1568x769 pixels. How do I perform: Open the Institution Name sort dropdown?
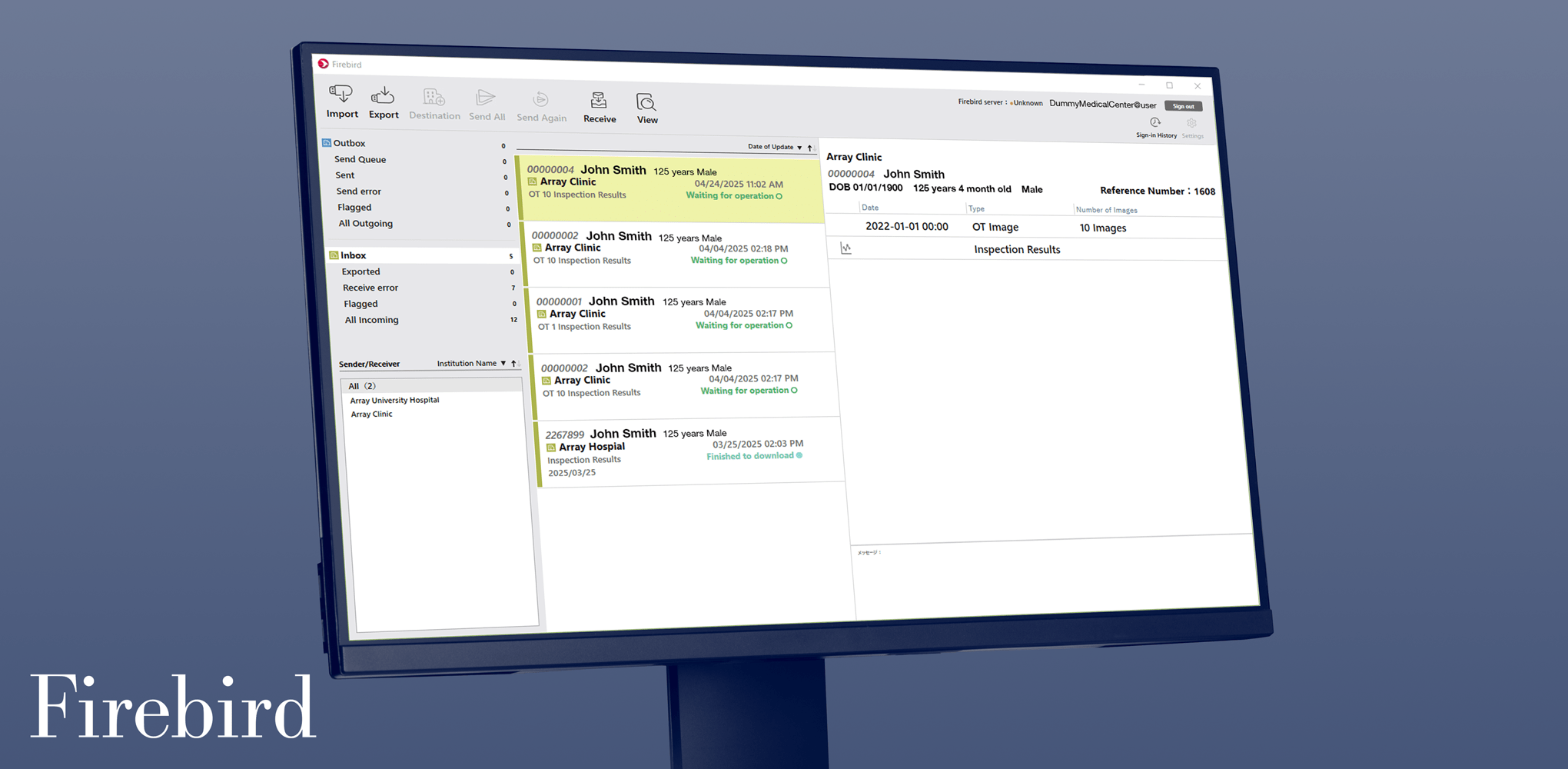coord(503,364)
